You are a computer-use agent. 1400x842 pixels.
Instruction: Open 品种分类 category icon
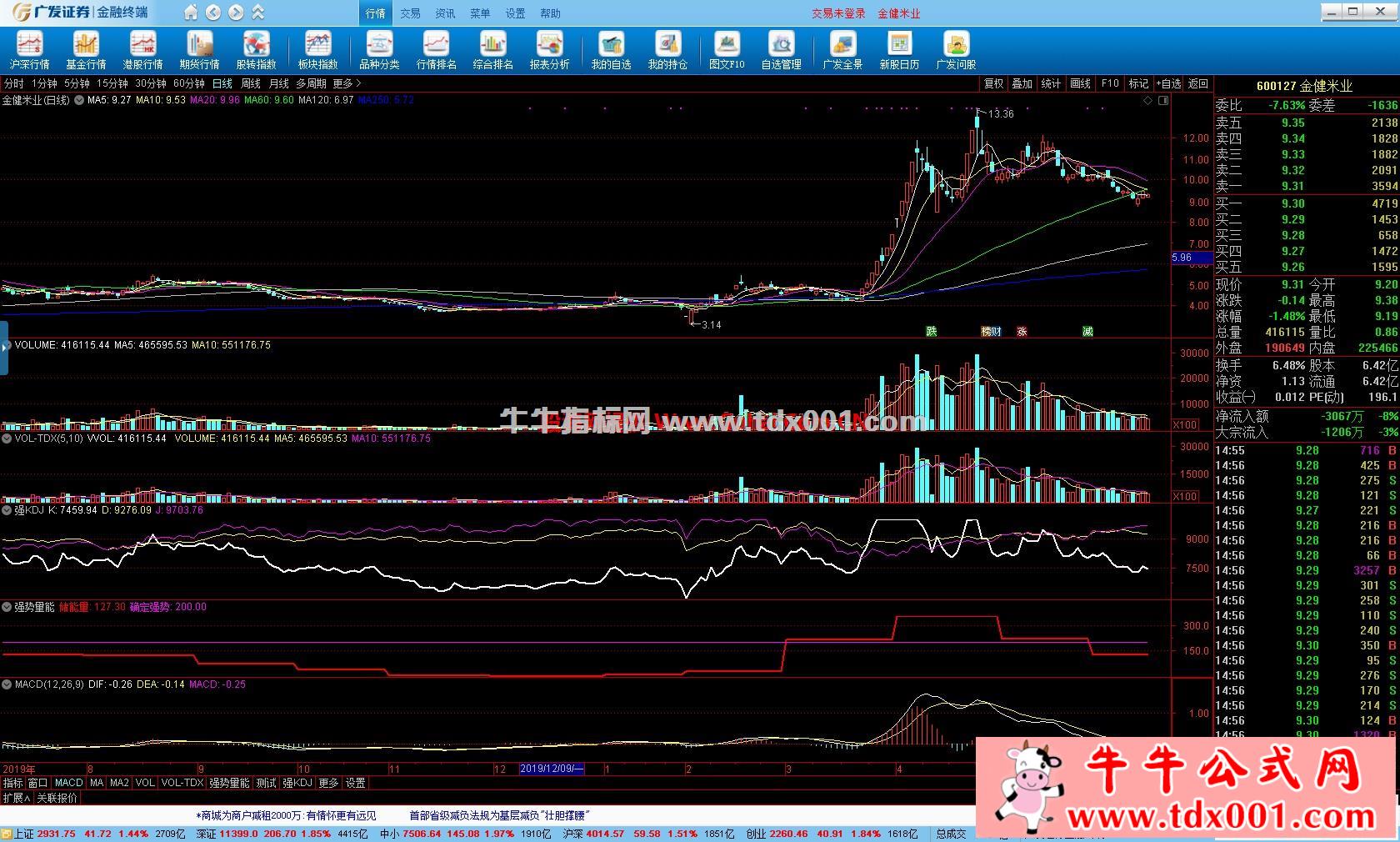[x=379, y=50]
